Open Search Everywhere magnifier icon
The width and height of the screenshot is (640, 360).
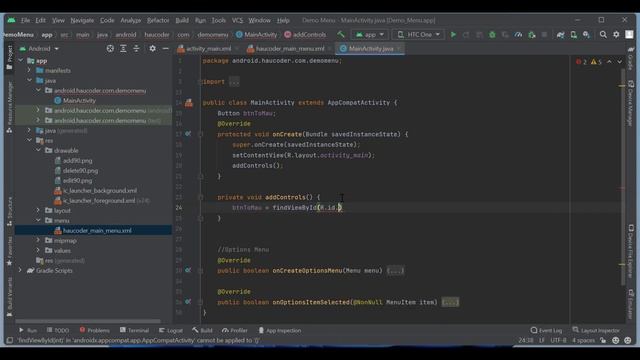[x=603, y=35]
